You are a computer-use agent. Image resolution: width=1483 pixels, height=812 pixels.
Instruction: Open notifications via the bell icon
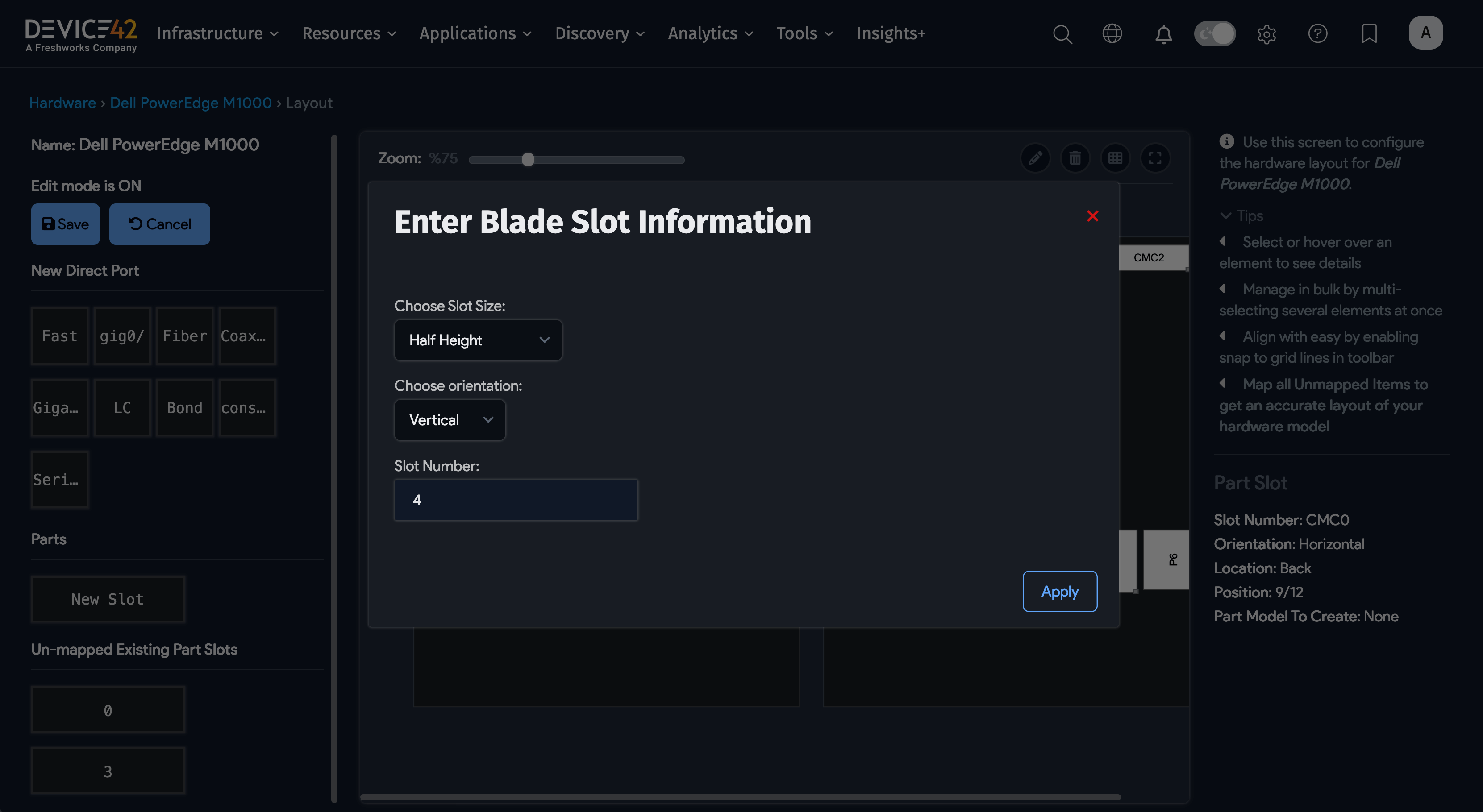pyautogui.click(x=1163, y=34)
